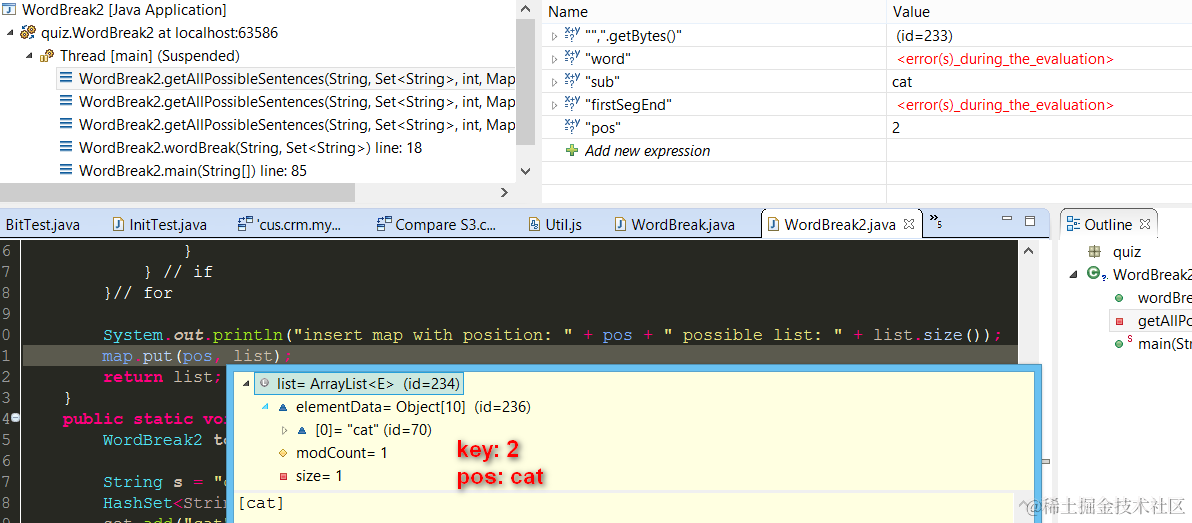Collapse the WordBreak2 class in Outline
Screen dimensions: 1192x523
click(1073, 274)
